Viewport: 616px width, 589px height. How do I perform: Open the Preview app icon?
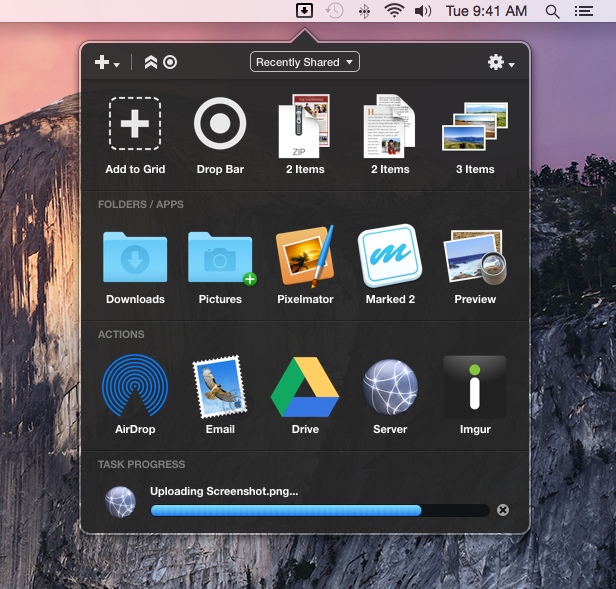[x=475, y=257]
